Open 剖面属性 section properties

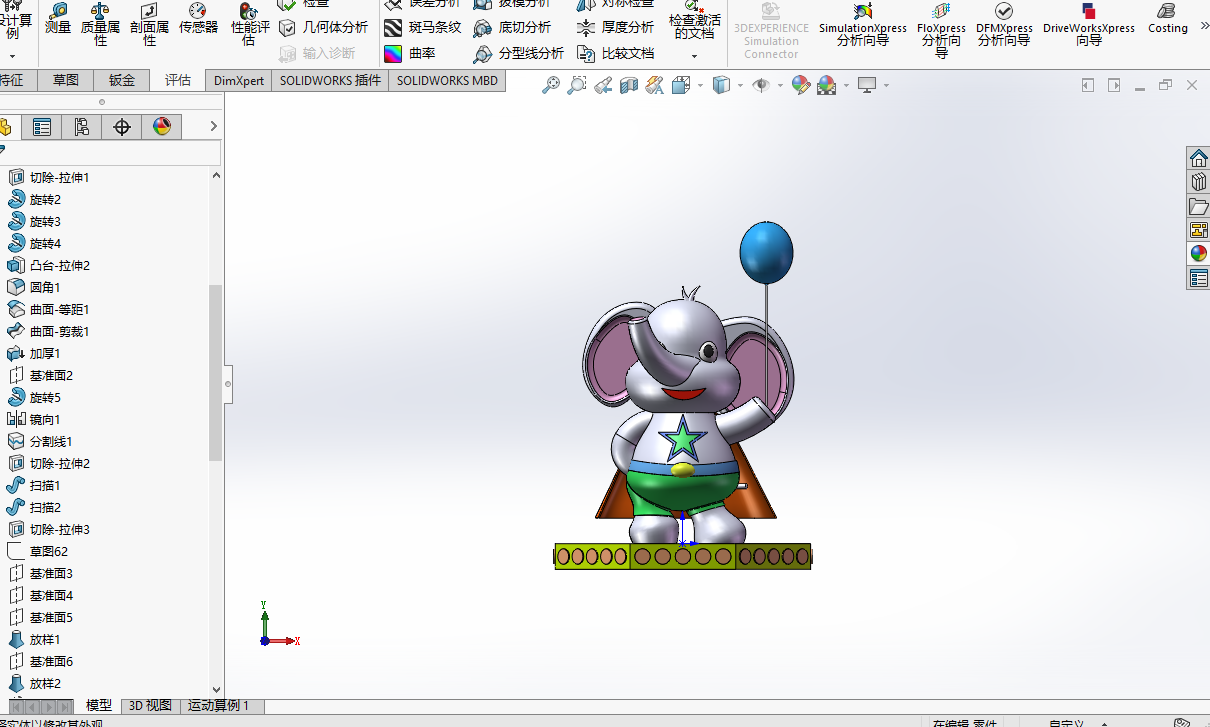click(149, 24)
